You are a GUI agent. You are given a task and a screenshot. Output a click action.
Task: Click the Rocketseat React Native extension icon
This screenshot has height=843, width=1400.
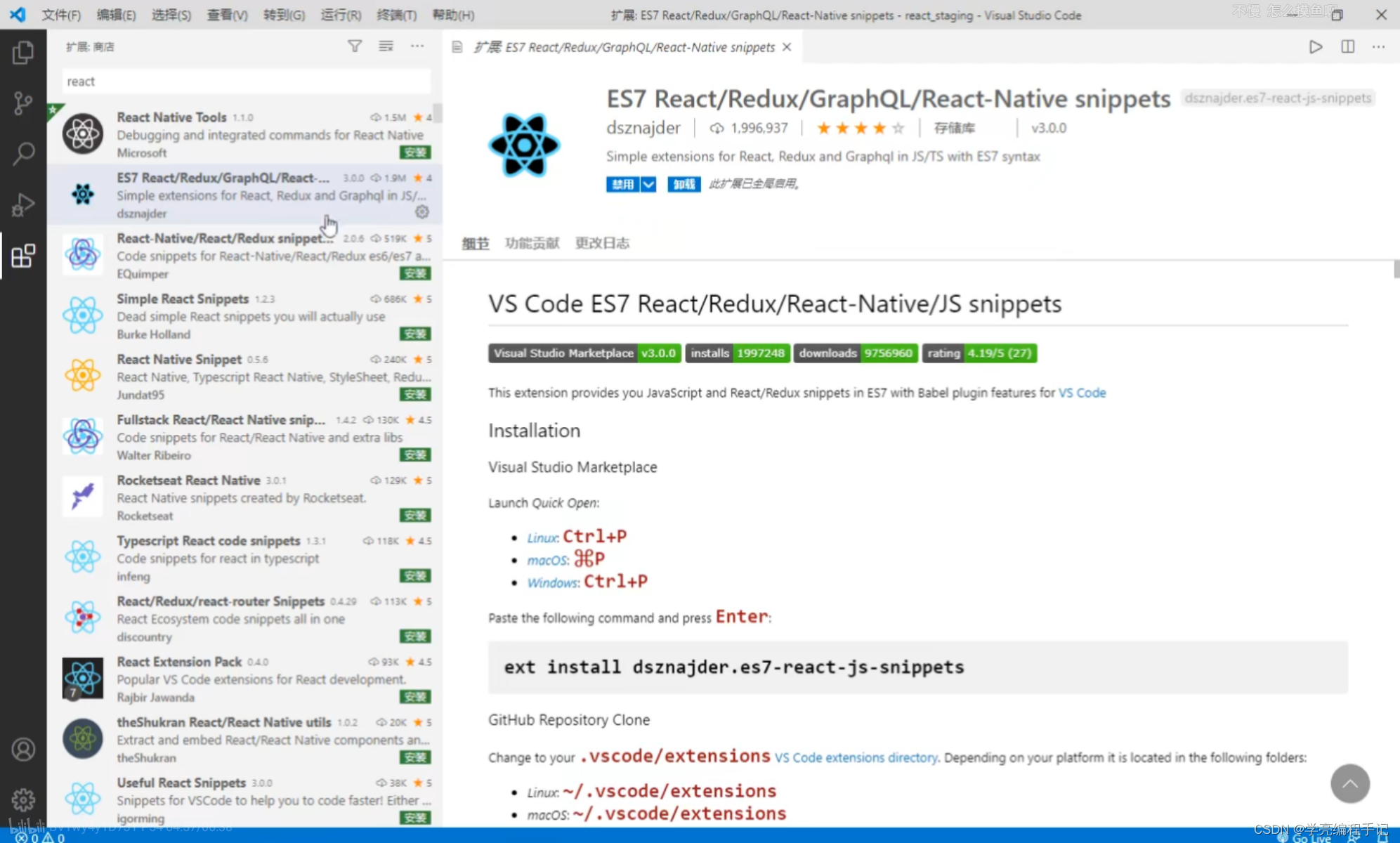coord(83,496)
